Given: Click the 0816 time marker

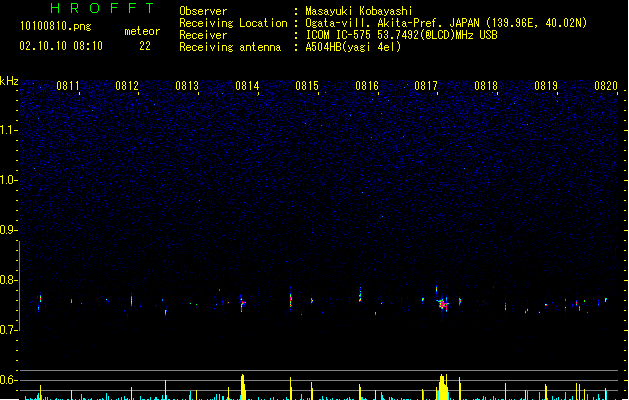Looking at the screenshot, I should point(367,86).
